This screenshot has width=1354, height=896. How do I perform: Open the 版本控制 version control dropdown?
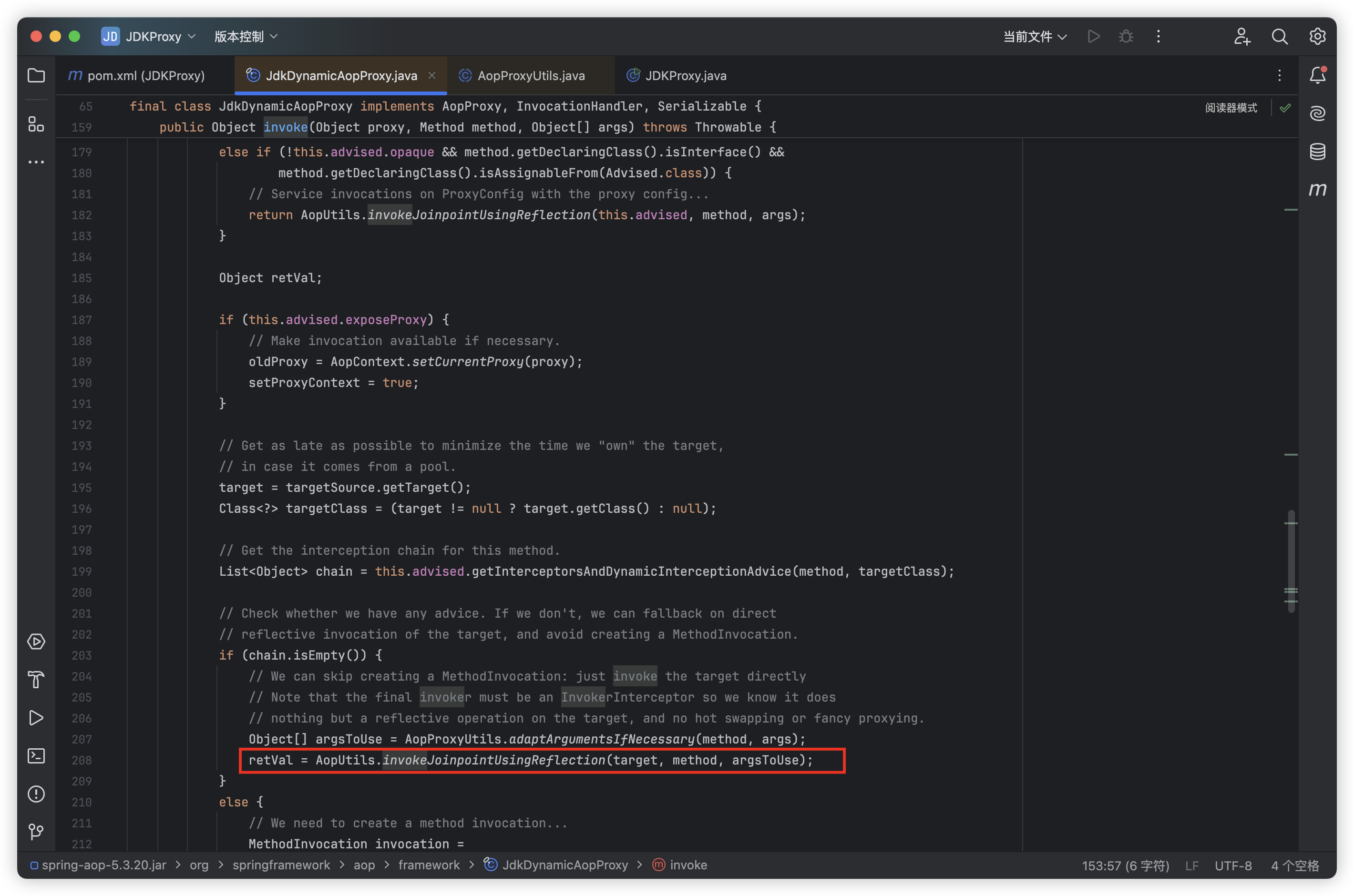point(246,37)
